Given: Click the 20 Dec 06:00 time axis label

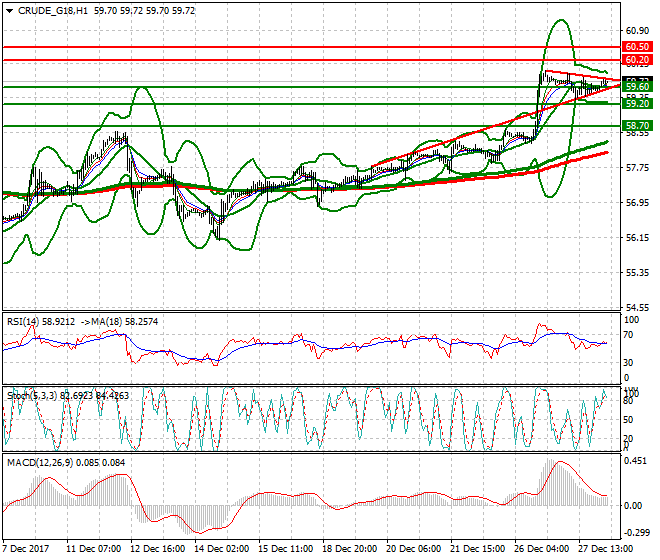Looking at the screenshot, I should (413, 550).
